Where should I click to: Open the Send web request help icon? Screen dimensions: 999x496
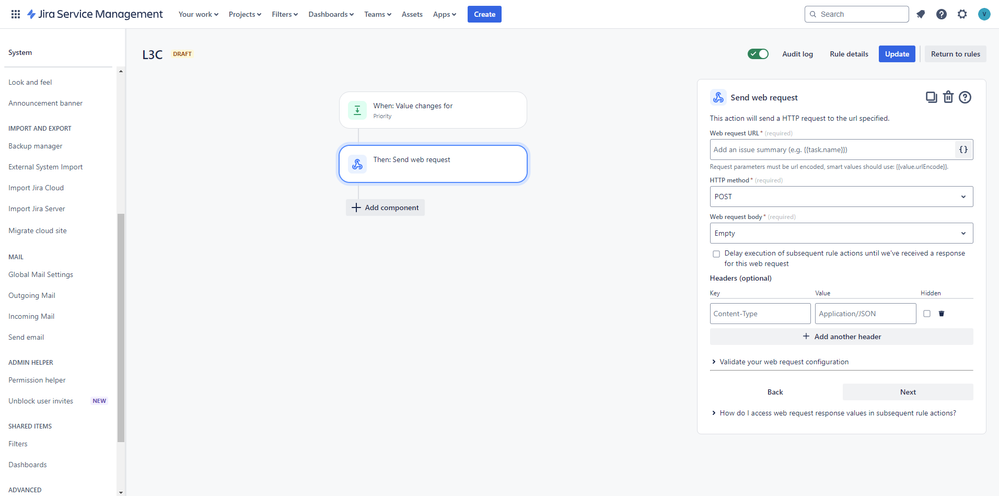coord(965,97)
